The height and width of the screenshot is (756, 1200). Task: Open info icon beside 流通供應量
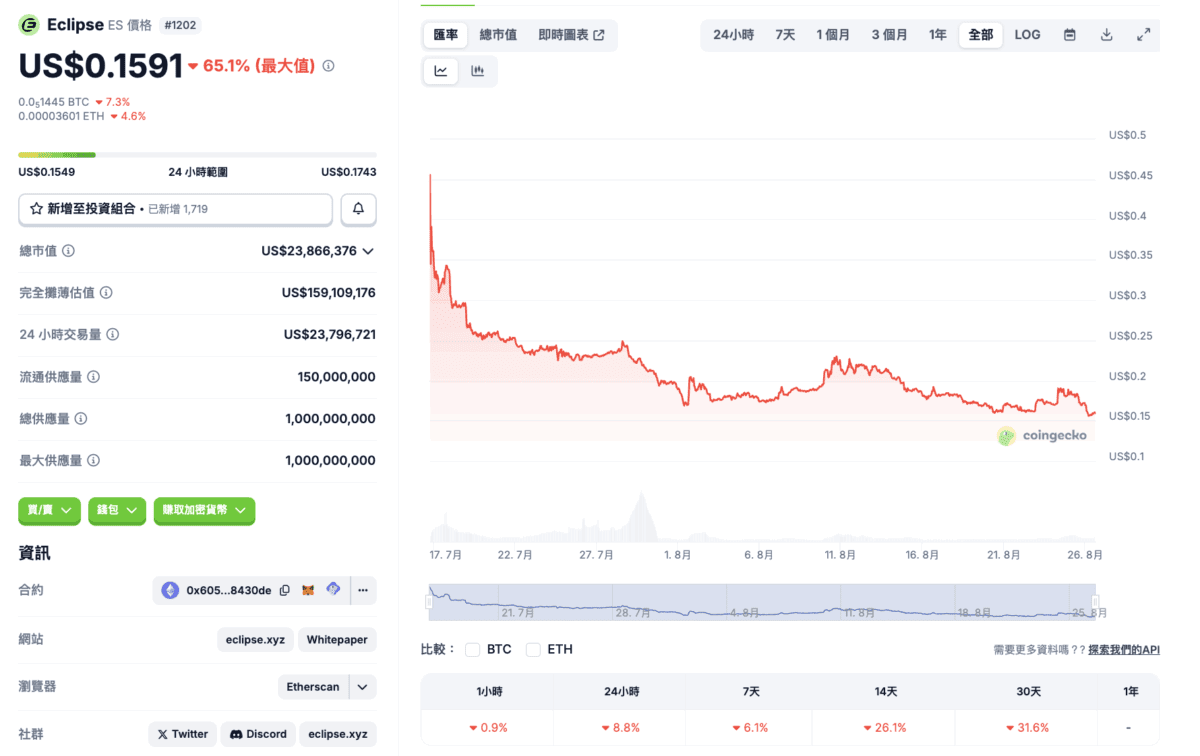(93, 377)
